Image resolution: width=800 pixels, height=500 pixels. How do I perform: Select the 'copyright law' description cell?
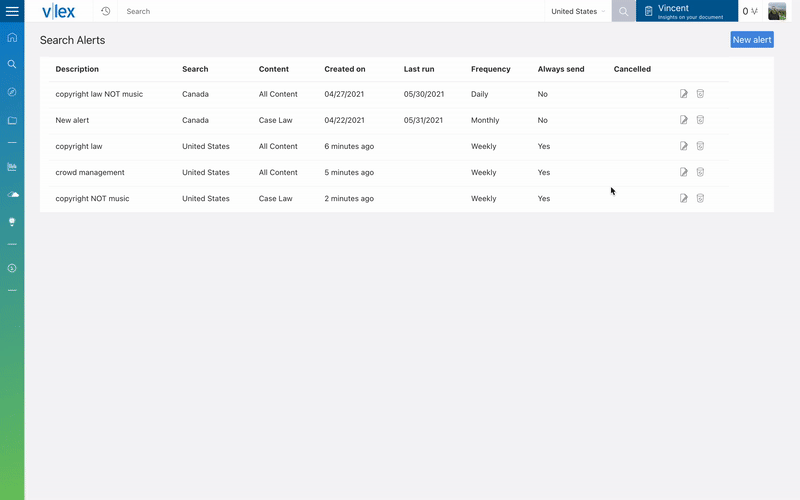(x=79, y=146)
